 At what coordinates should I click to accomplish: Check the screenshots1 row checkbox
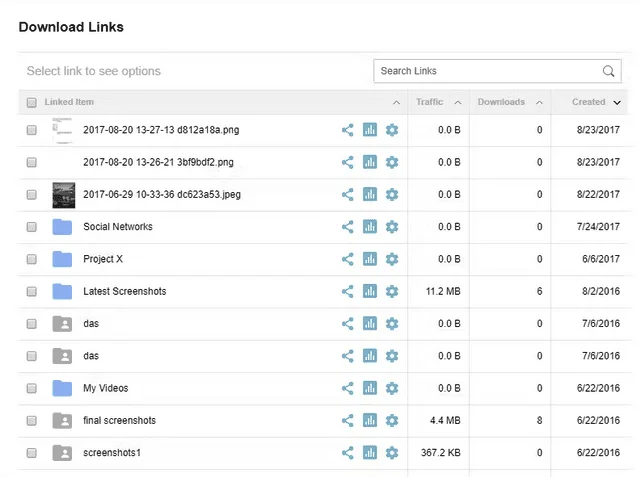click(31, 453)
